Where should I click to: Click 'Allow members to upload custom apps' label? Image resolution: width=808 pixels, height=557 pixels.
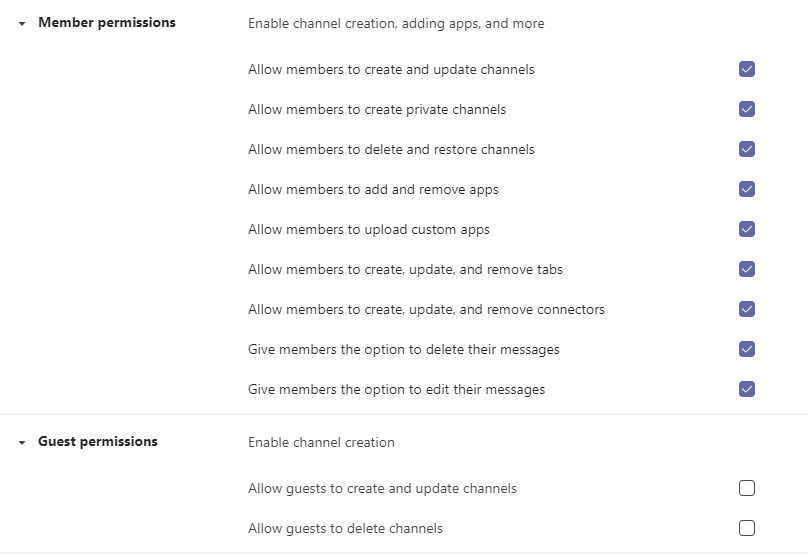(368, 229)
